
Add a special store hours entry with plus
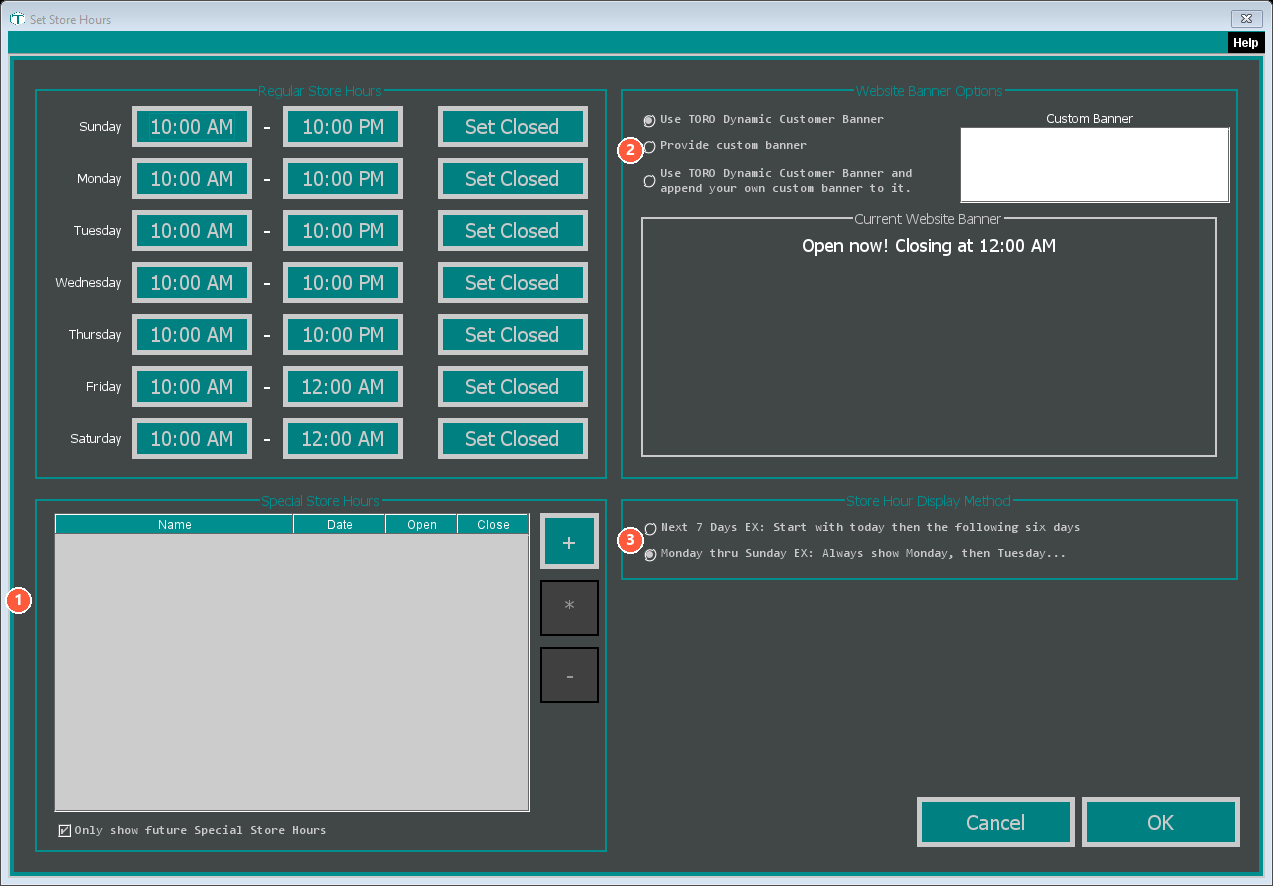click(569, 542)
